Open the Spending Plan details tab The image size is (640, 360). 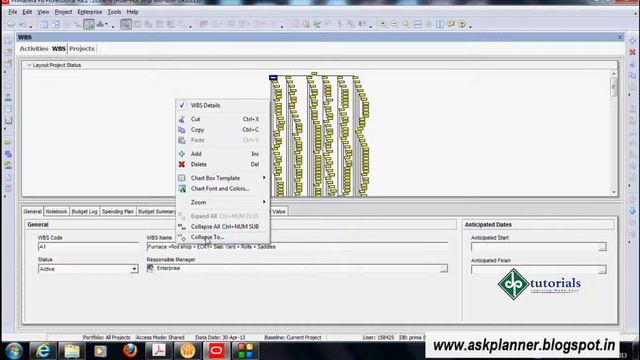click(118, 211)
